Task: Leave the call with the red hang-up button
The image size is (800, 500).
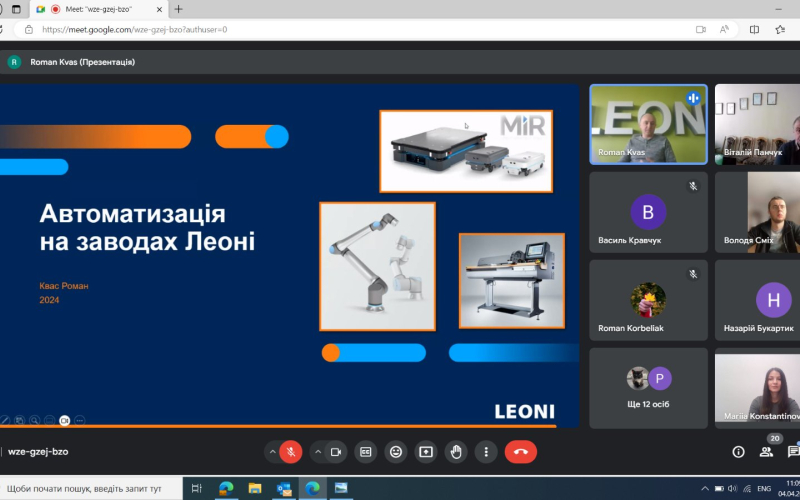Action: 521,452
